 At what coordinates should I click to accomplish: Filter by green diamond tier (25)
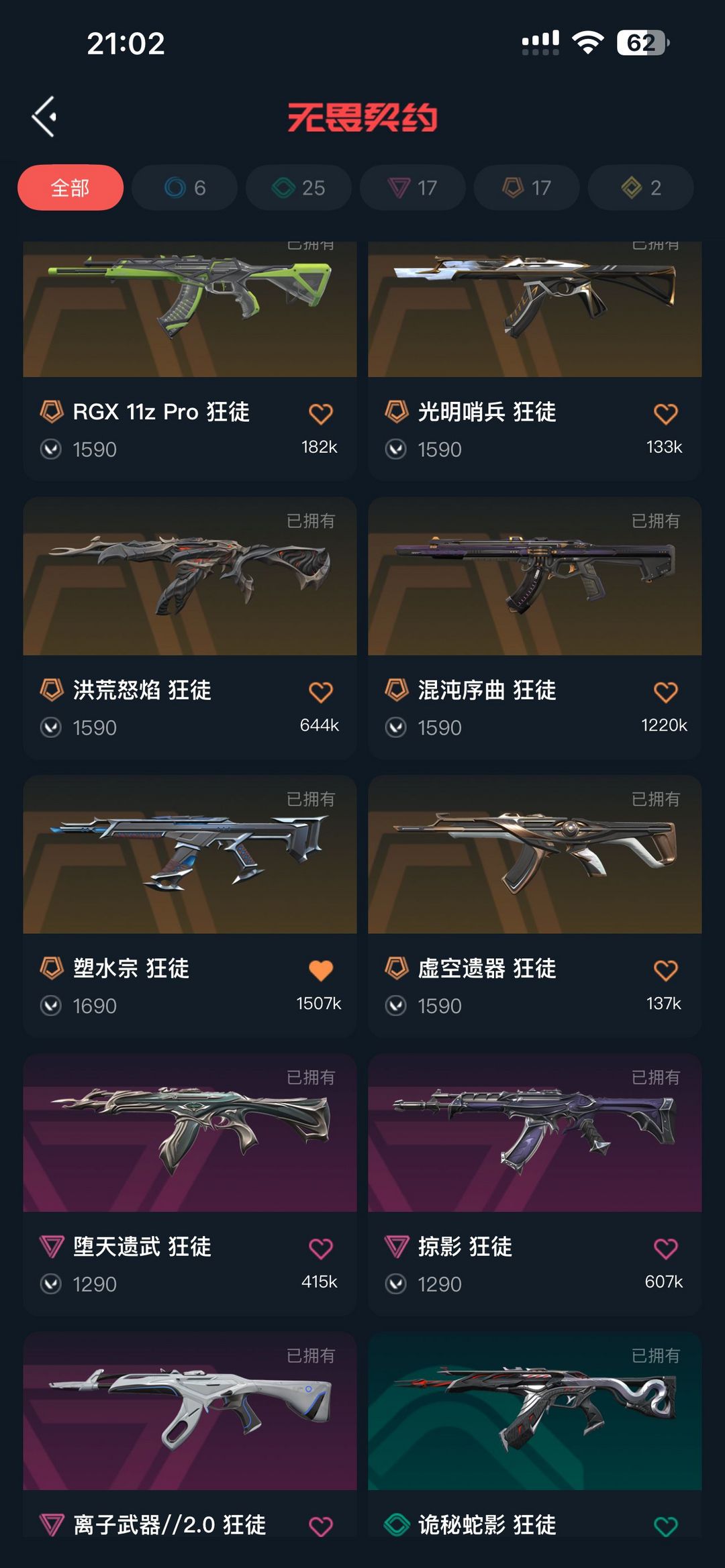pyautogui.click(x=299, y=187)
